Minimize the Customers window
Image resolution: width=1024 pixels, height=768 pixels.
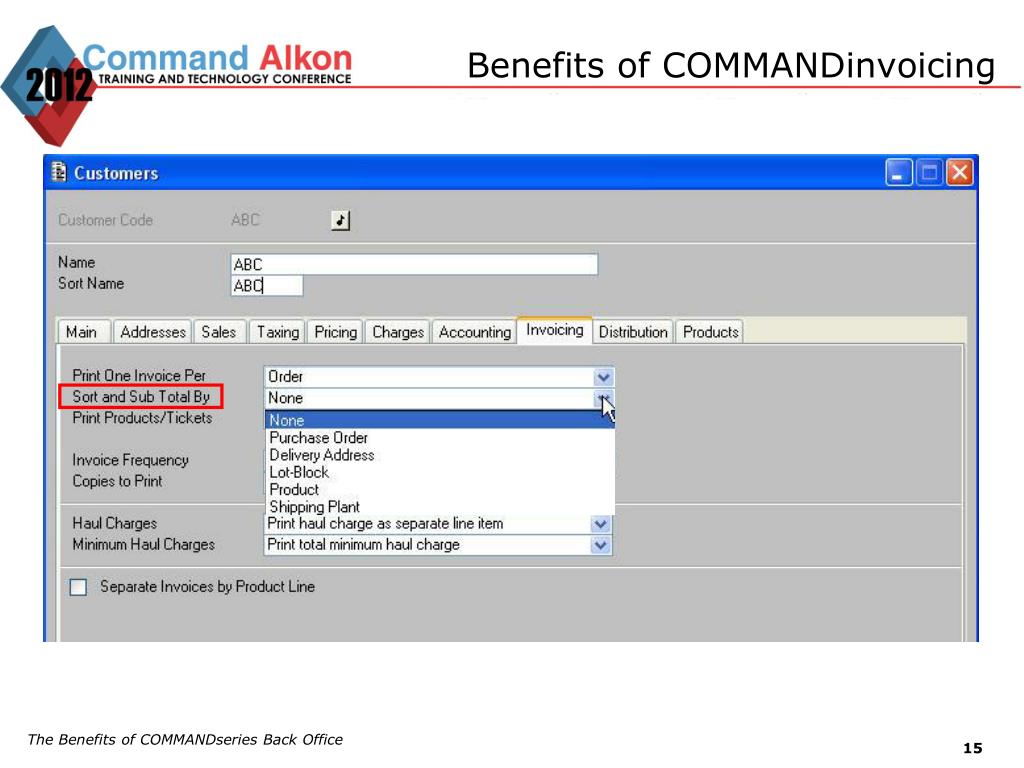(x=899, y=173)
